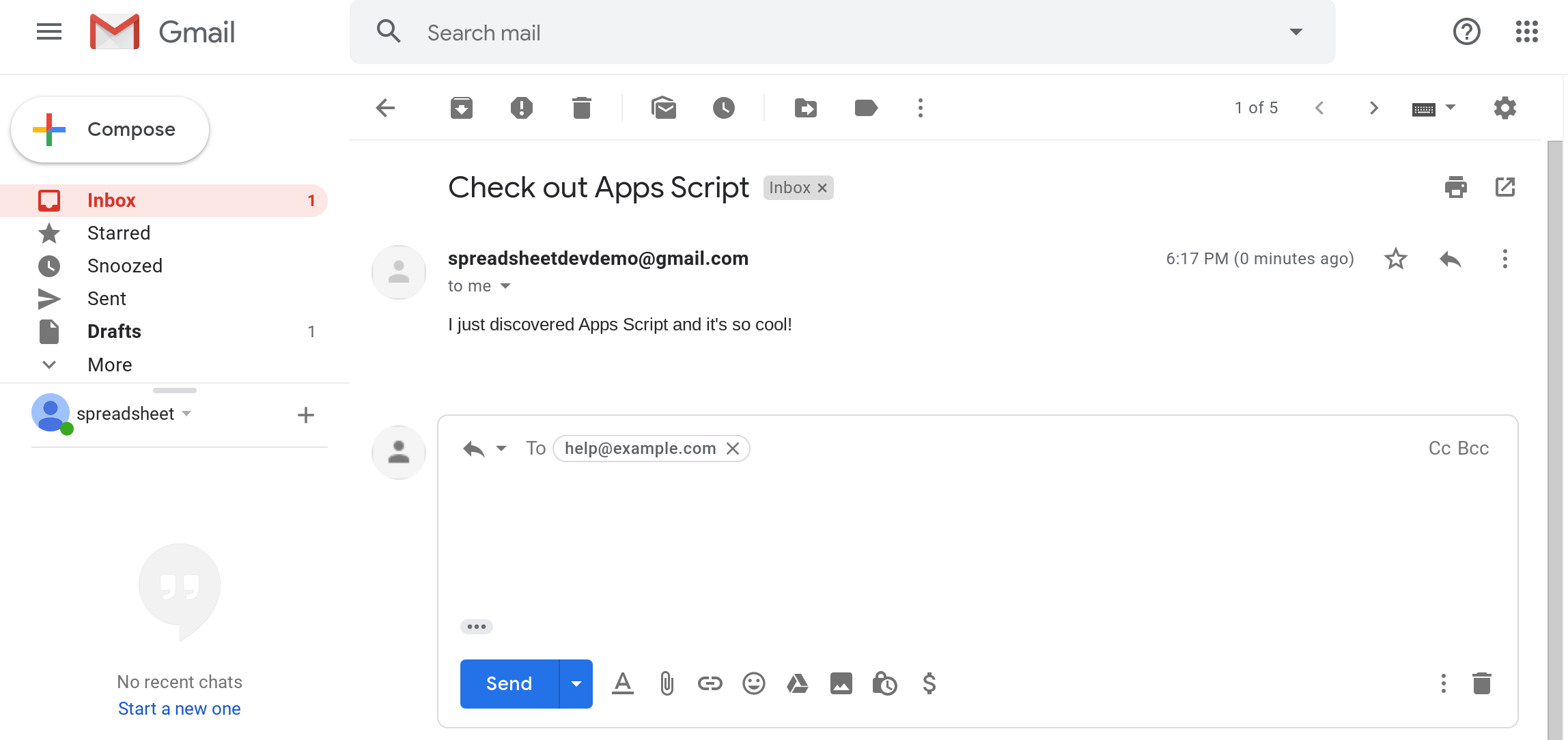
Task: Reply to the message arrow icon
Action: click(1451, 259)
